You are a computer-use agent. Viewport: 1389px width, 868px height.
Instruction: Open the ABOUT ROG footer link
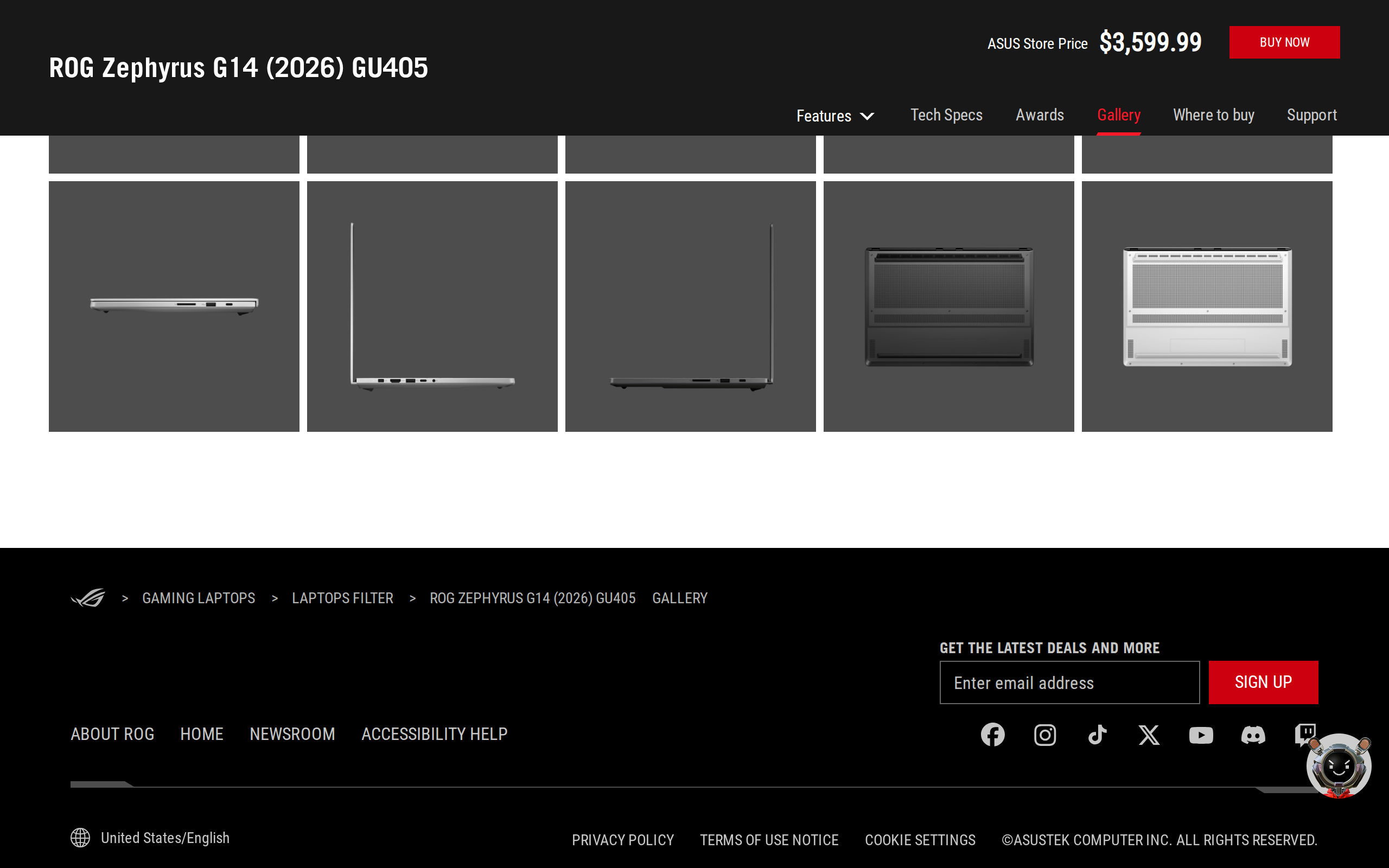pos(112,733)
